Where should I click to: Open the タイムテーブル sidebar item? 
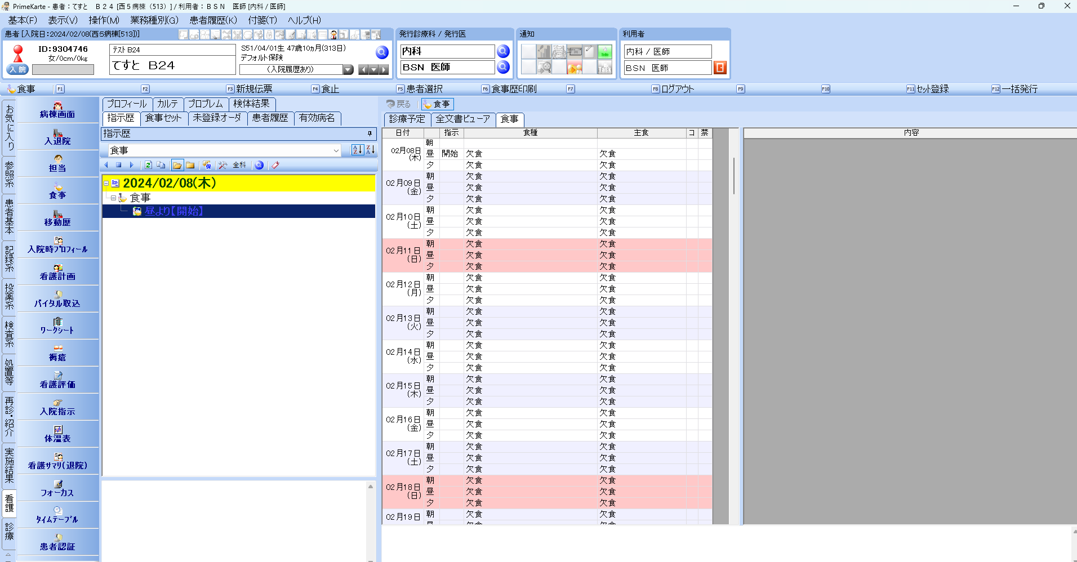tap(58, 517)
